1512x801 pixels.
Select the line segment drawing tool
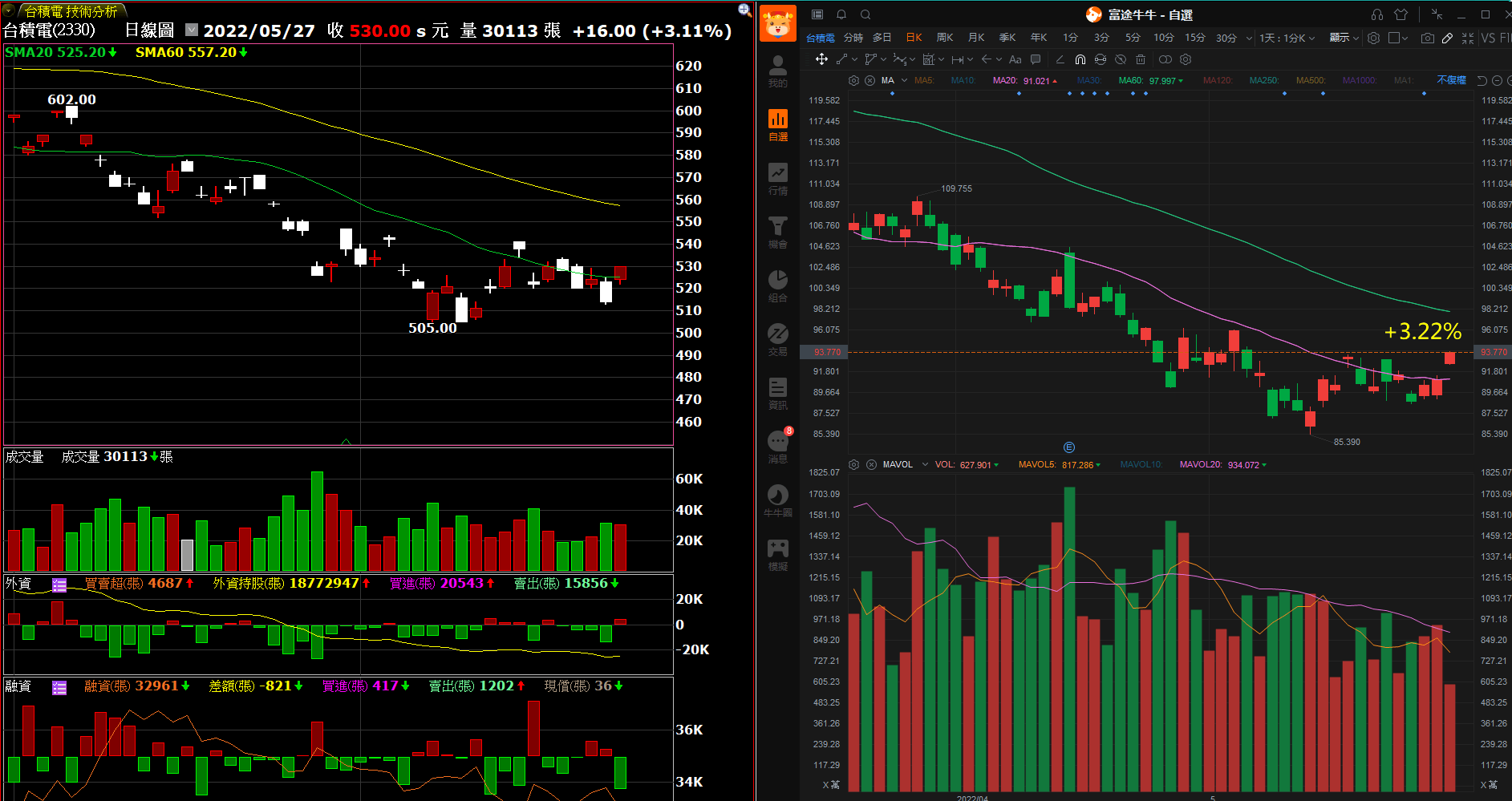(841, 59)
